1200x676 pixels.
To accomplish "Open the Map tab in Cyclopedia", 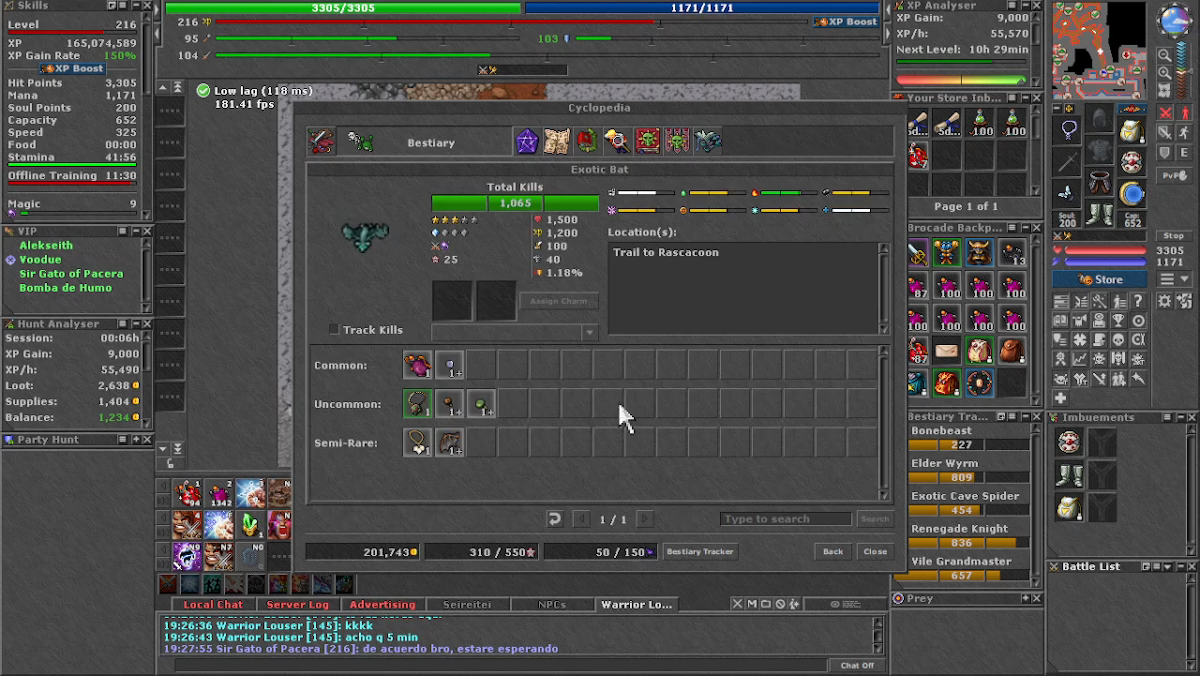I will click(557, 142).
